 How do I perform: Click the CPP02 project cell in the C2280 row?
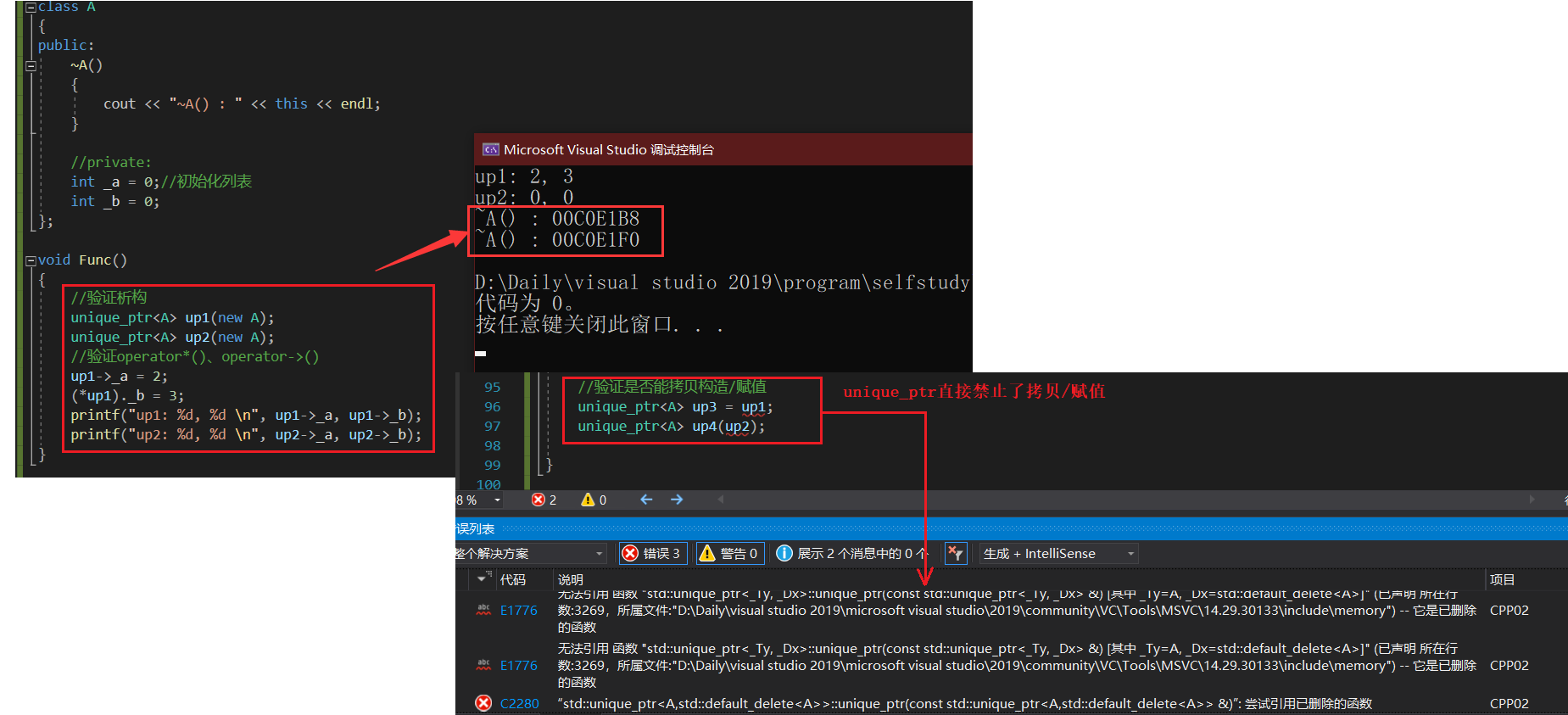tap(1509, 704)
